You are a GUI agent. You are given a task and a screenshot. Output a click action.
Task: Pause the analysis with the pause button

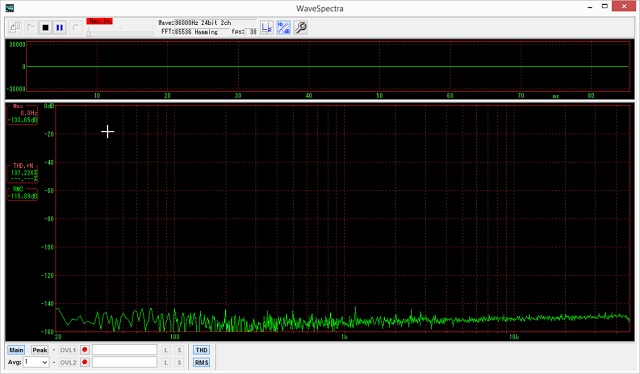60,28
